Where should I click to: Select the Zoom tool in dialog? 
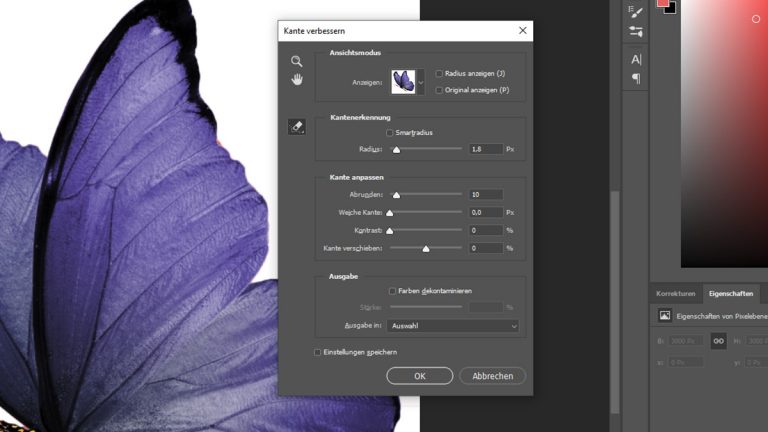pos(296,61)
